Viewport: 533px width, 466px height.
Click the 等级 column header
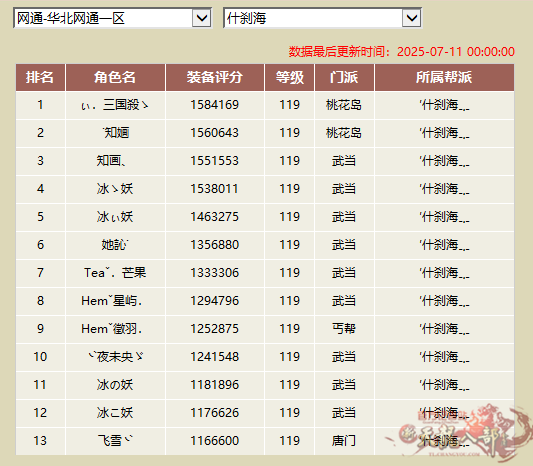coord(289,77)
